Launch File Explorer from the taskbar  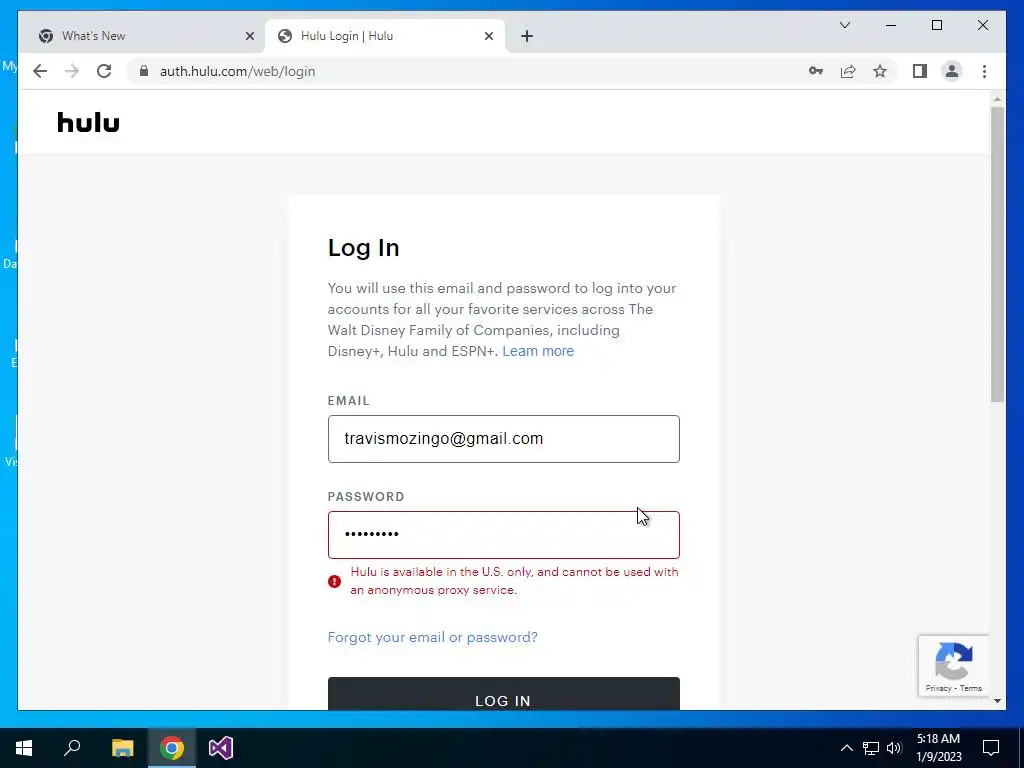tap(122, 748)
